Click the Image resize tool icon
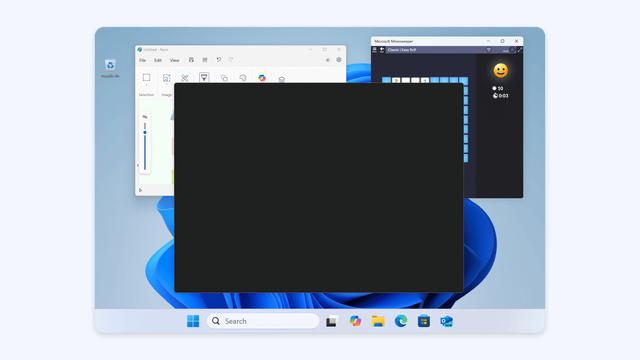Viewport: 640px width, 360px height. 167,78
